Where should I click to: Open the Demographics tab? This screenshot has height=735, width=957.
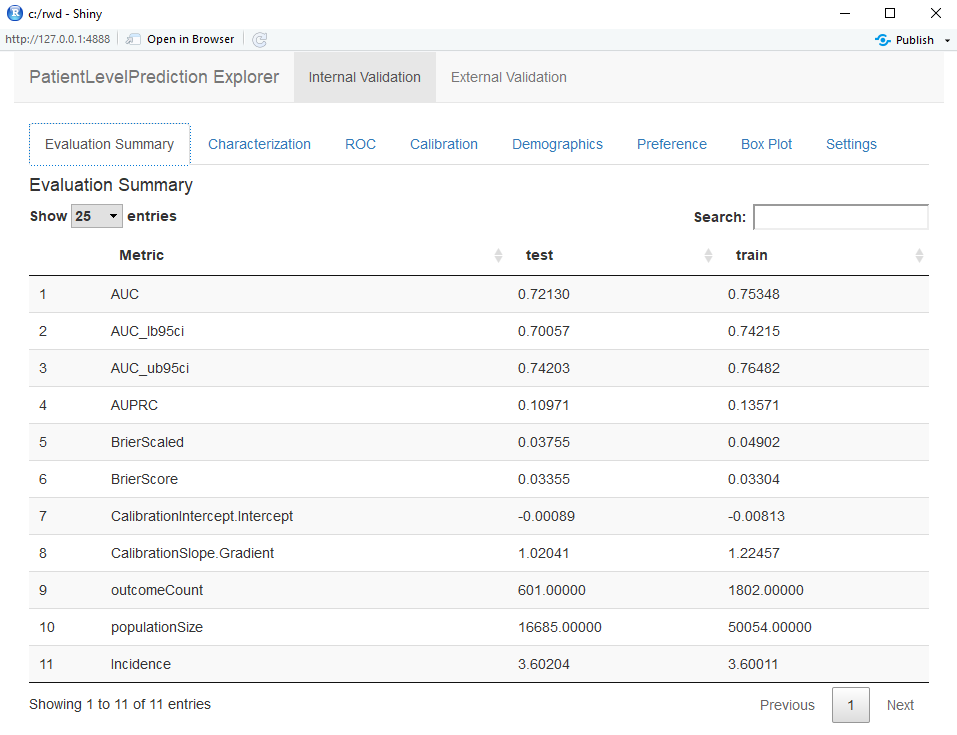click(557, 144)
